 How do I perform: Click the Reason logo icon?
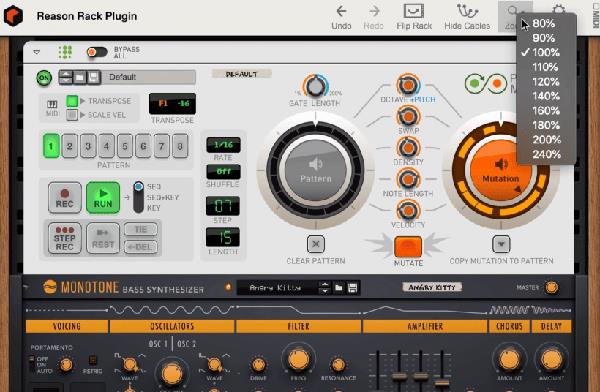[x=13, y=16]
